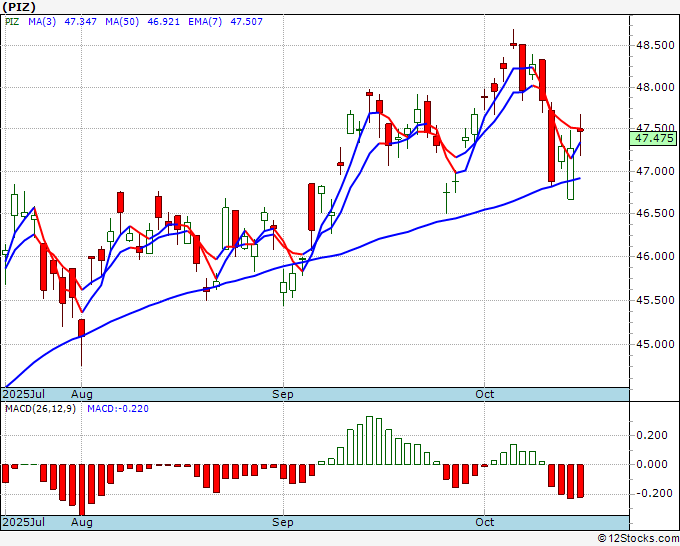The width and height of the screenshot is (680, 546).
Task: Click 2025Jul on the price chart axis
Action: (23, 394)
